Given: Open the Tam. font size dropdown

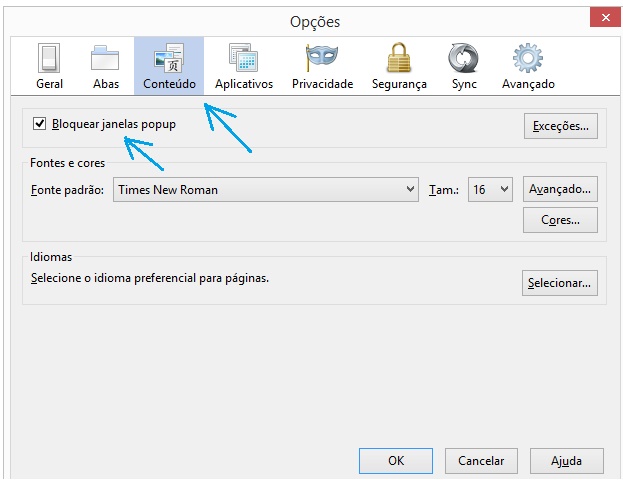Looking at the screenshot, I should point(490,189).
